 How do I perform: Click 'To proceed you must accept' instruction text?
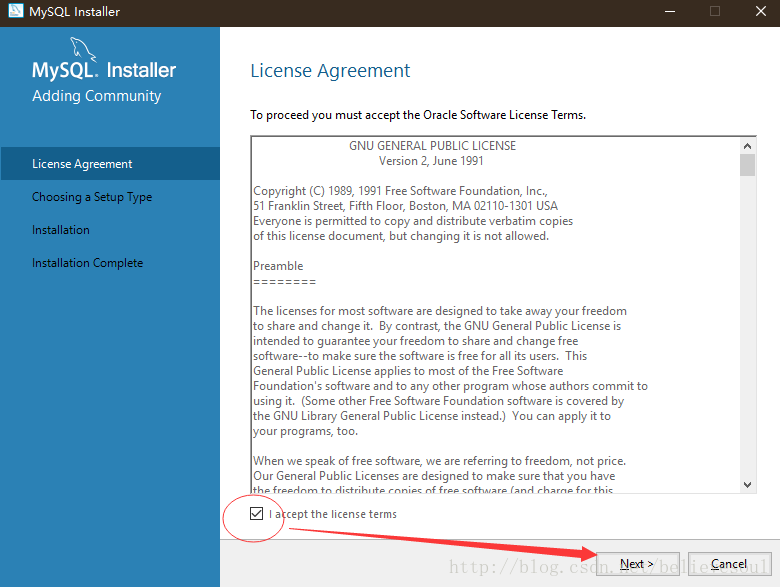[418, 115]
